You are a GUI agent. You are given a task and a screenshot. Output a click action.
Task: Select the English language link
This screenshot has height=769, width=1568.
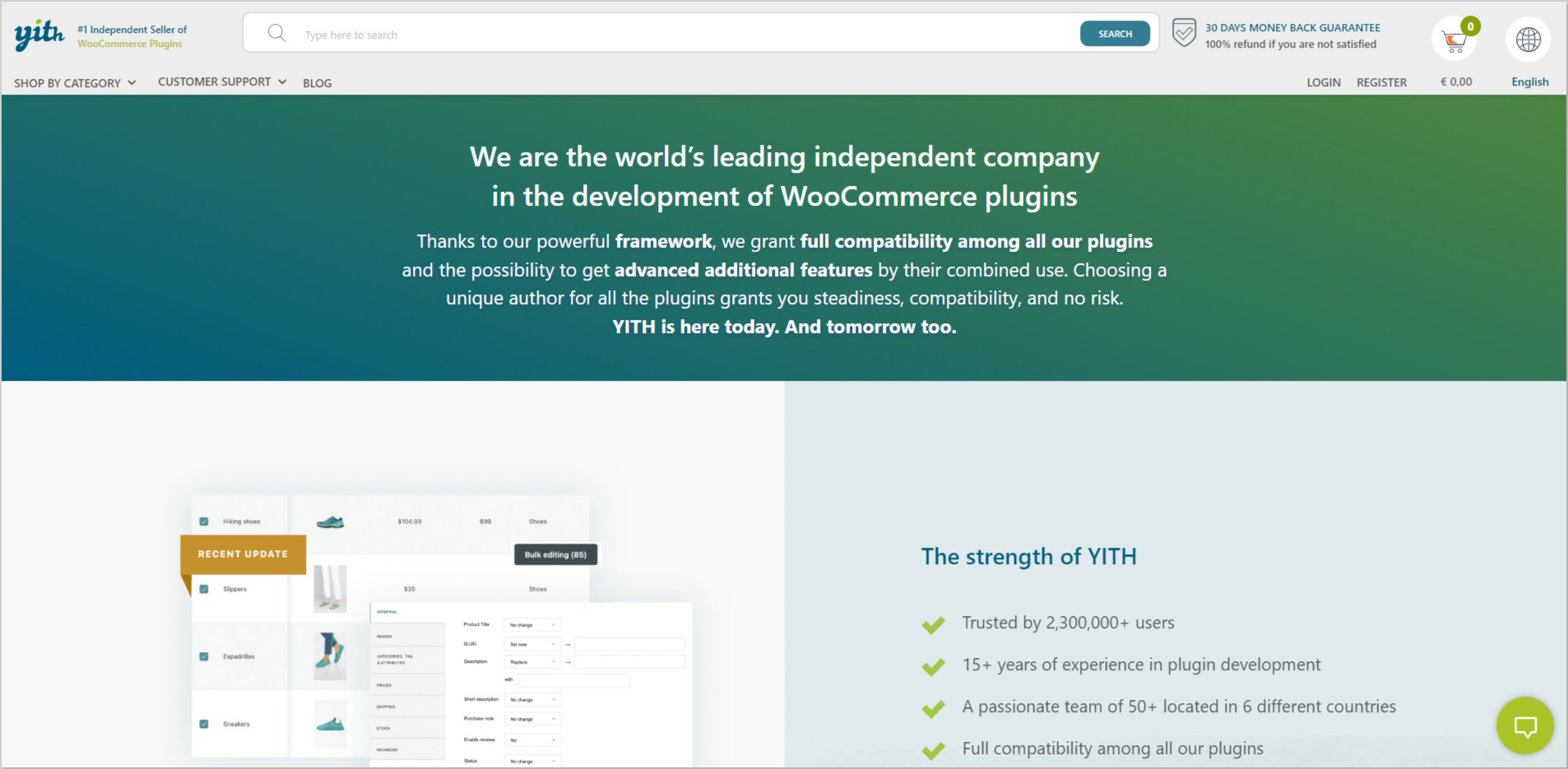(x=1529, y=81)
